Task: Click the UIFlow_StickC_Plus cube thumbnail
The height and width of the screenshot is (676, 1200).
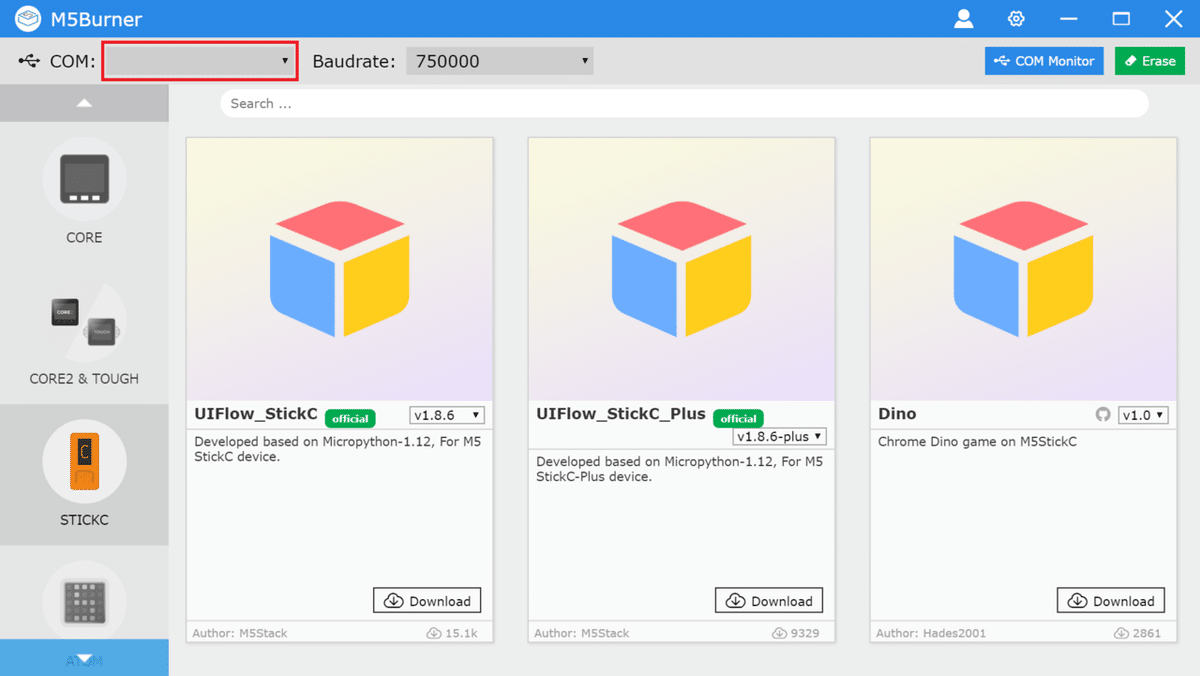Action: [682, 269]
